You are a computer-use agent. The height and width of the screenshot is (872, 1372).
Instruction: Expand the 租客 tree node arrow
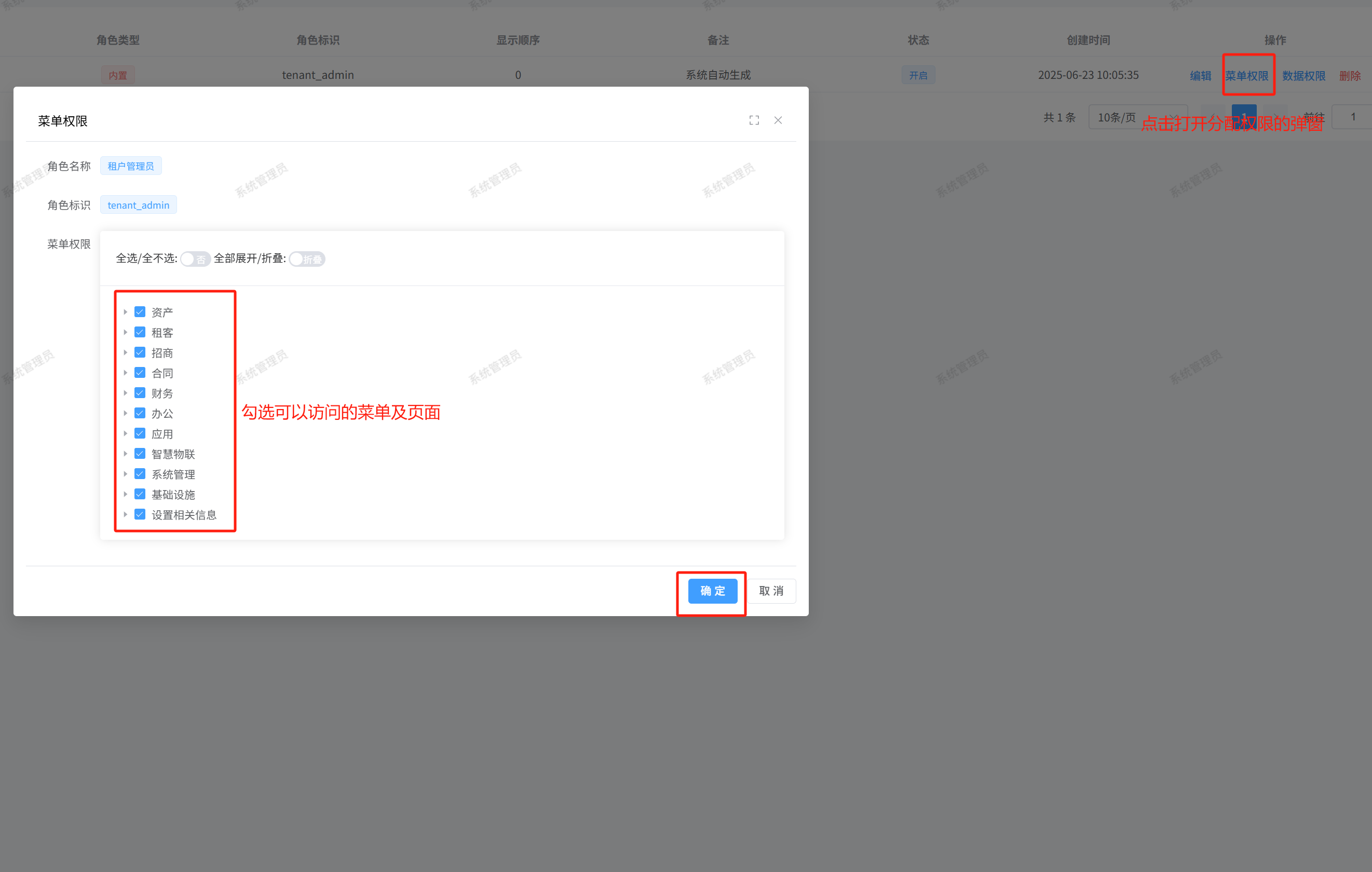coord(125,332)
